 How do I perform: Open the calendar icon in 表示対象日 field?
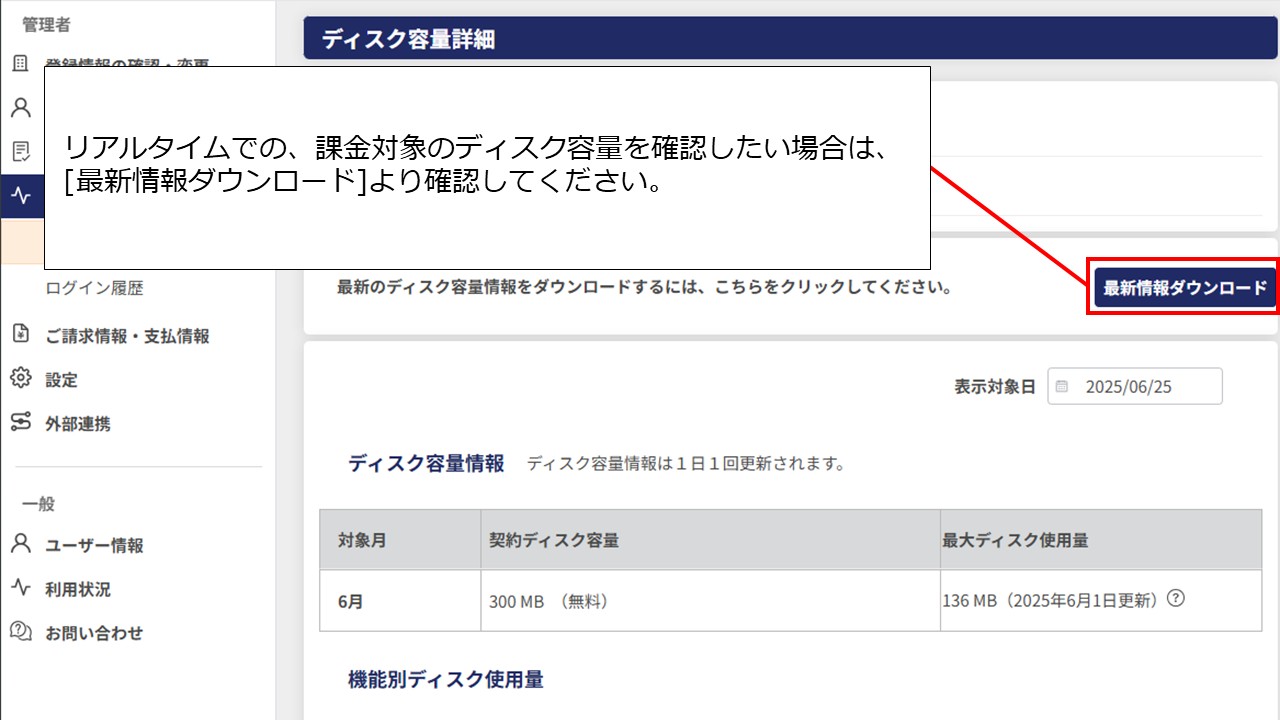(1062, 386)
